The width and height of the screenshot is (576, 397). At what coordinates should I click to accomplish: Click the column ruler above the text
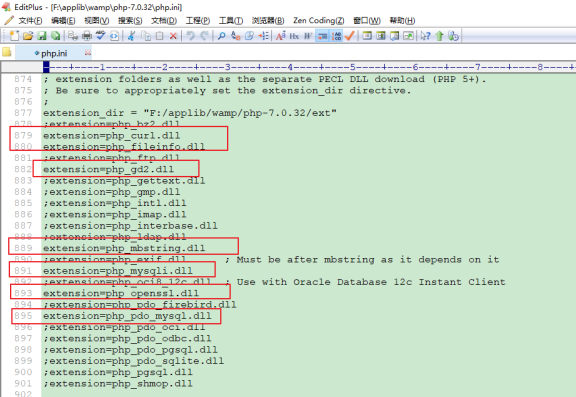tap(309, 67)
